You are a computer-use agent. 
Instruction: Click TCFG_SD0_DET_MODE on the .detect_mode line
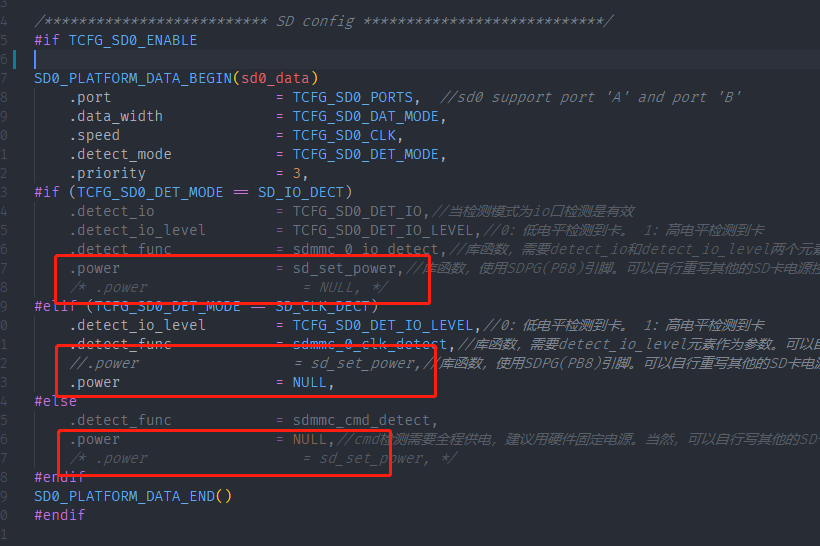(x=366, y=154)
